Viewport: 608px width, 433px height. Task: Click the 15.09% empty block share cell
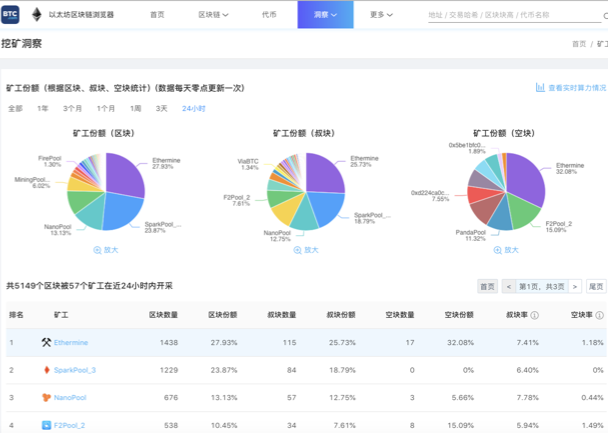(461, 426)
